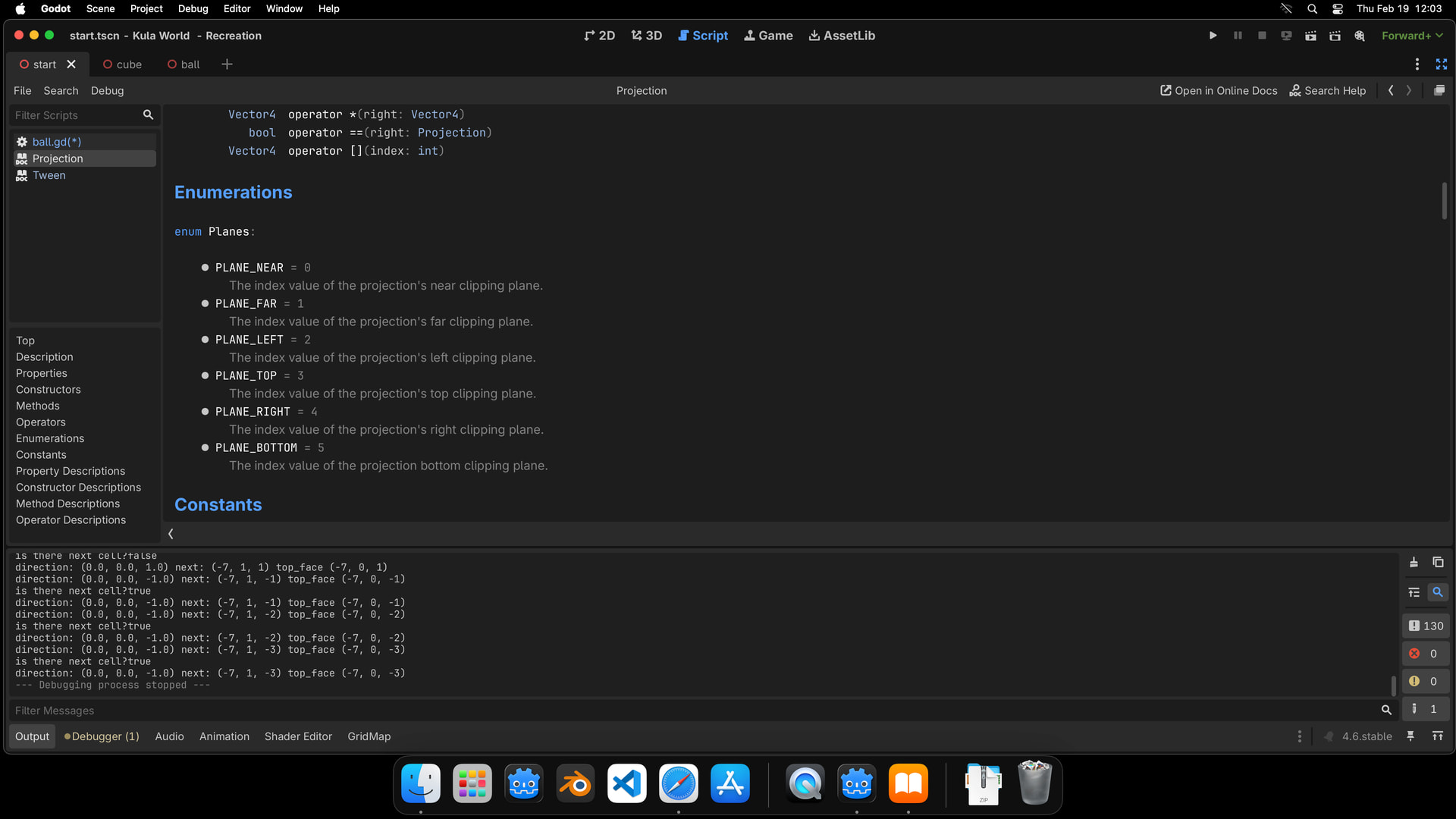Click Open in Online Docs
The image size is (1456, 819).
point(1219,90)
